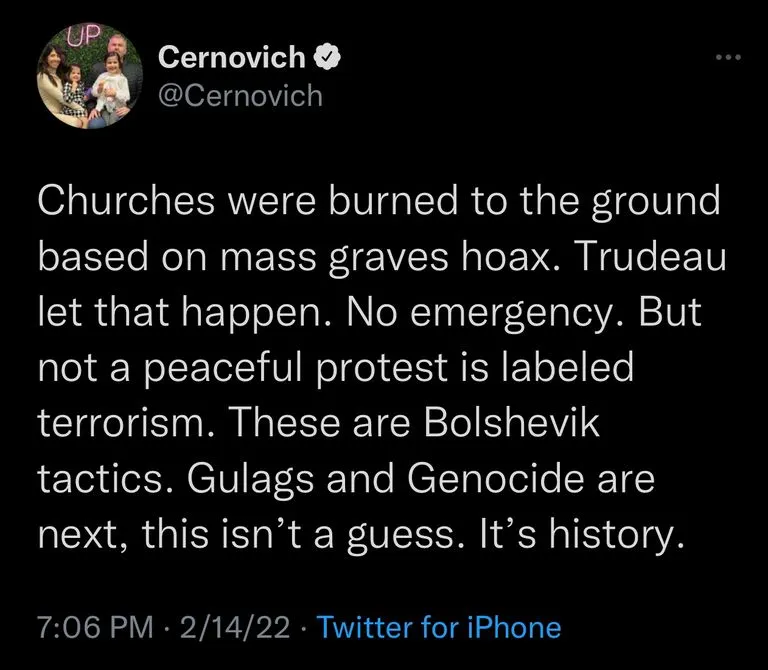The width and height of the screenshot is (768, 670).
Task: Click the last line ending "It's history."
Action: tap(360, 538)
